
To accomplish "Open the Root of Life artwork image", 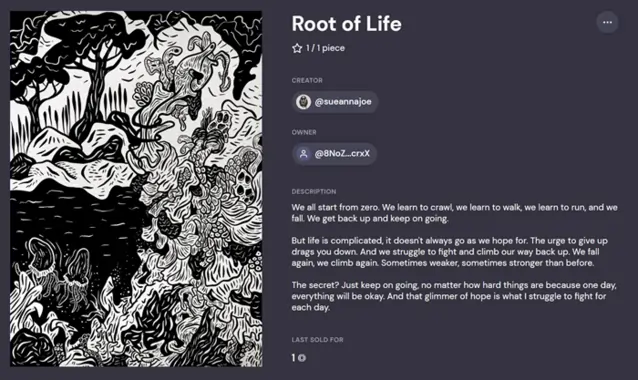I will (136, 189).
